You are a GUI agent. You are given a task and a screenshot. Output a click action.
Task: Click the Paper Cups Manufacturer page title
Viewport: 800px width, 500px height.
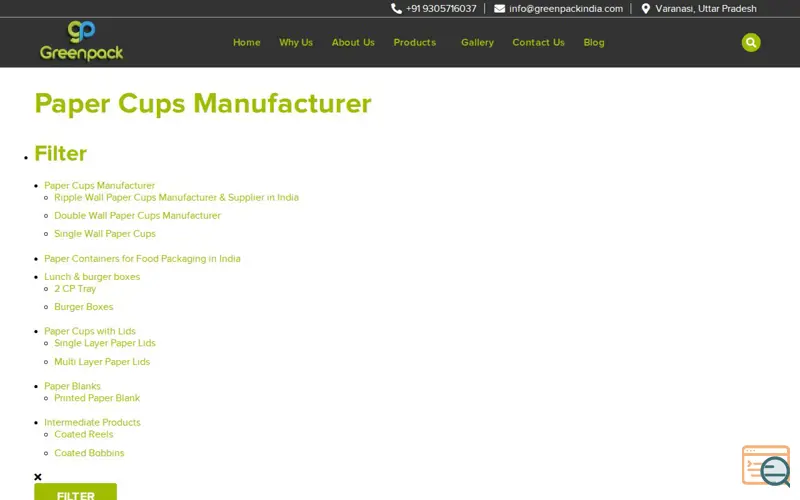pos(203,104)
